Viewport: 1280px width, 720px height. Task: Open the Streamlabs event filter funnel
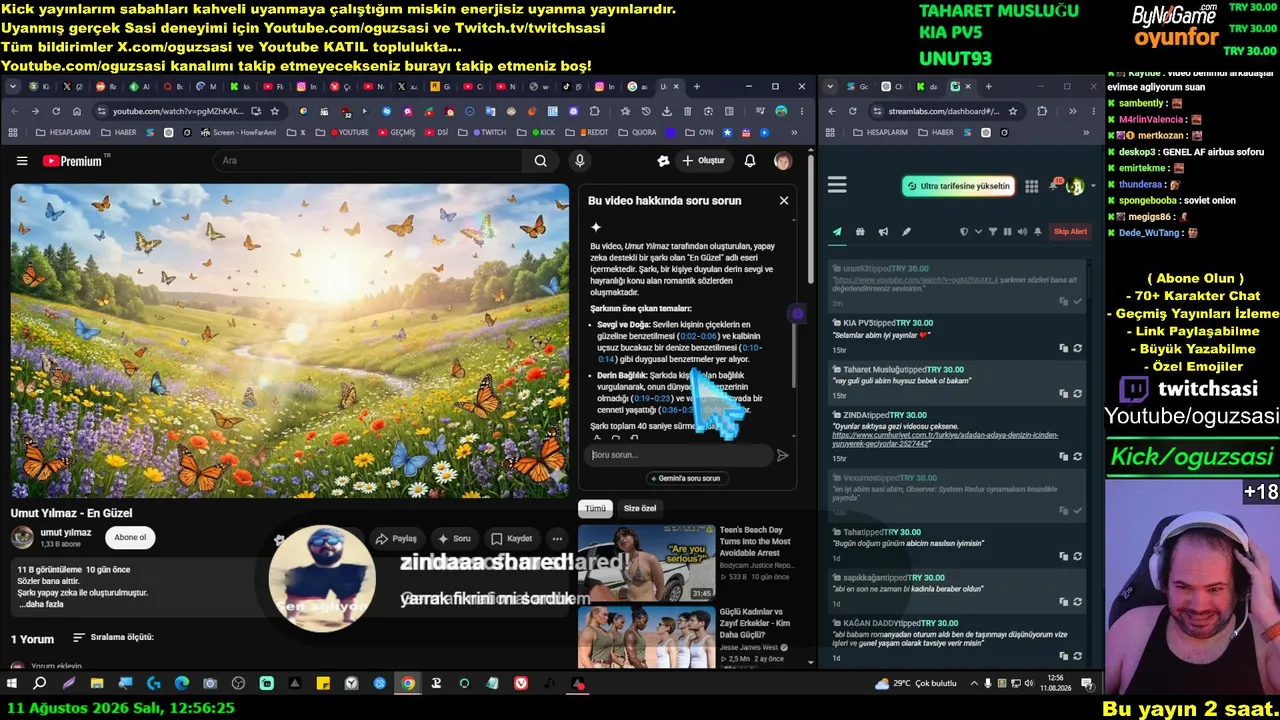(993, 232)
